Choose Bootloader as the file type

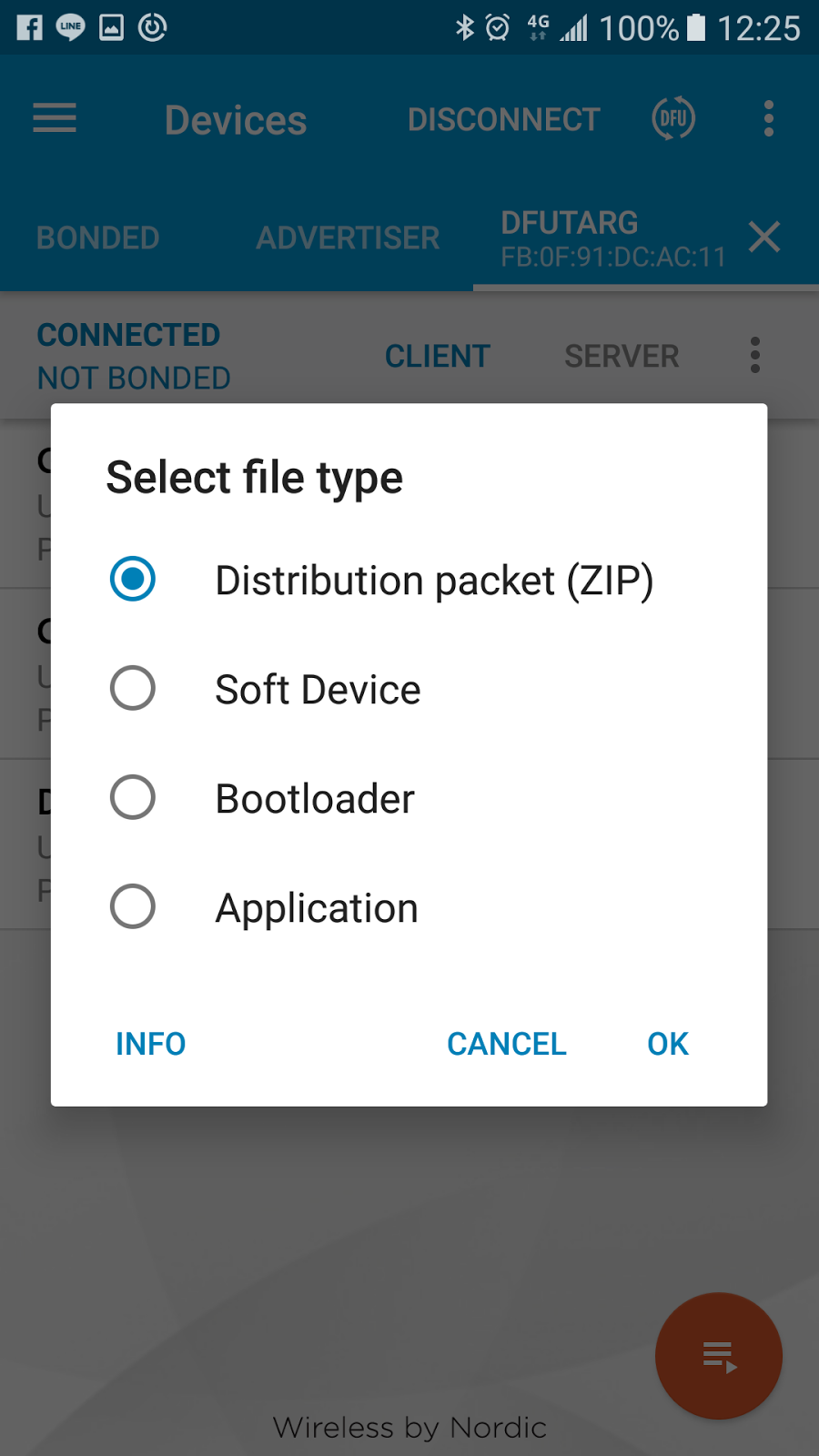pyautogui.click(x=132, y=798)
